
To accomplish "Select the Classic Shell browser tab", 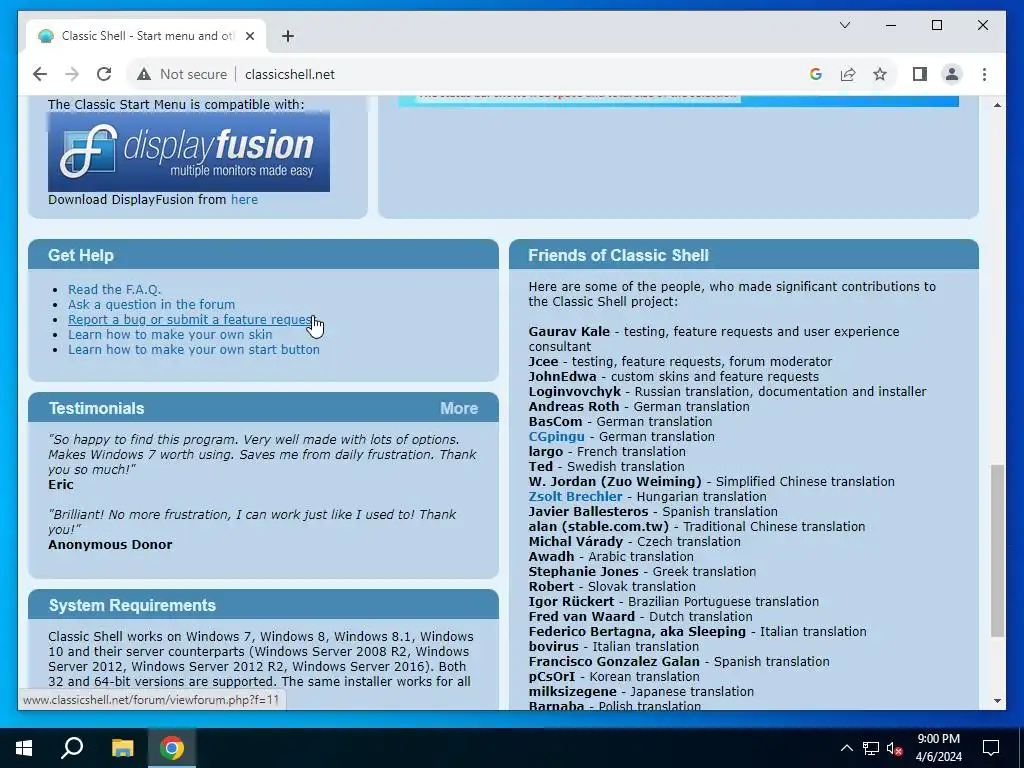I will click(146, 36).
